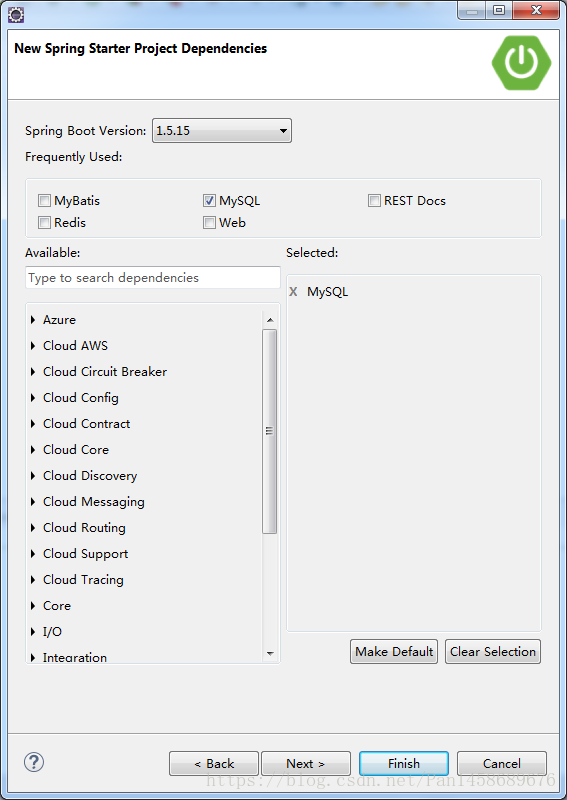Select the Azure tree row label
This screenshot has width=567, height=800.
pyautogui.click(x=59, y=319)
